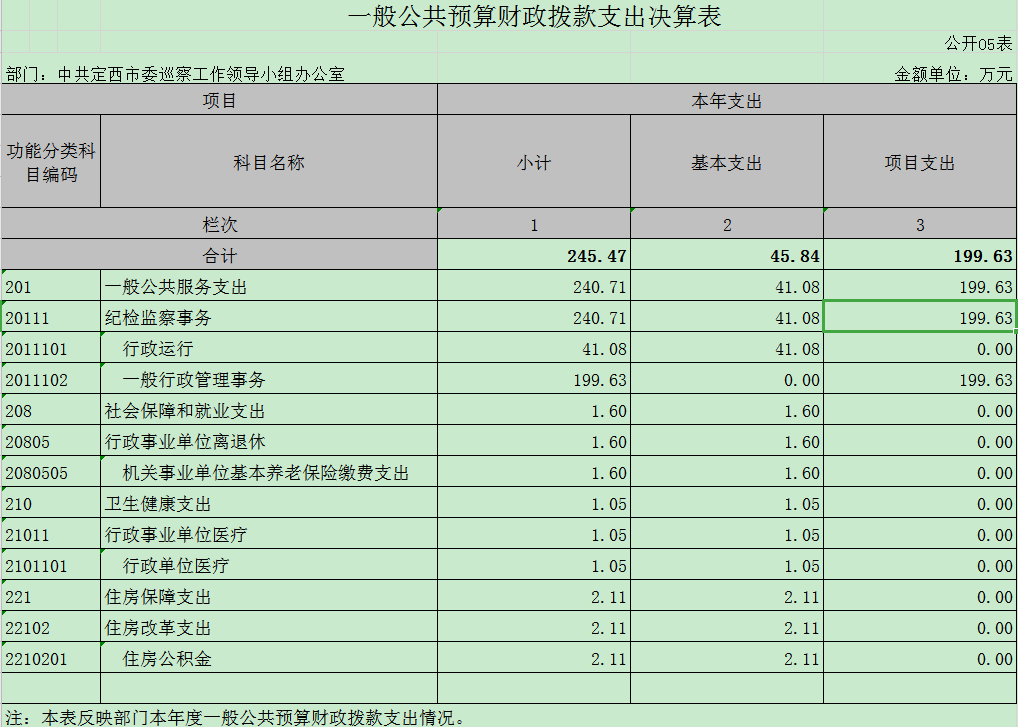Click the 行政事业单位离退休 cell
This screenshot has width=1018, height=727.
(x=269, y=441)
